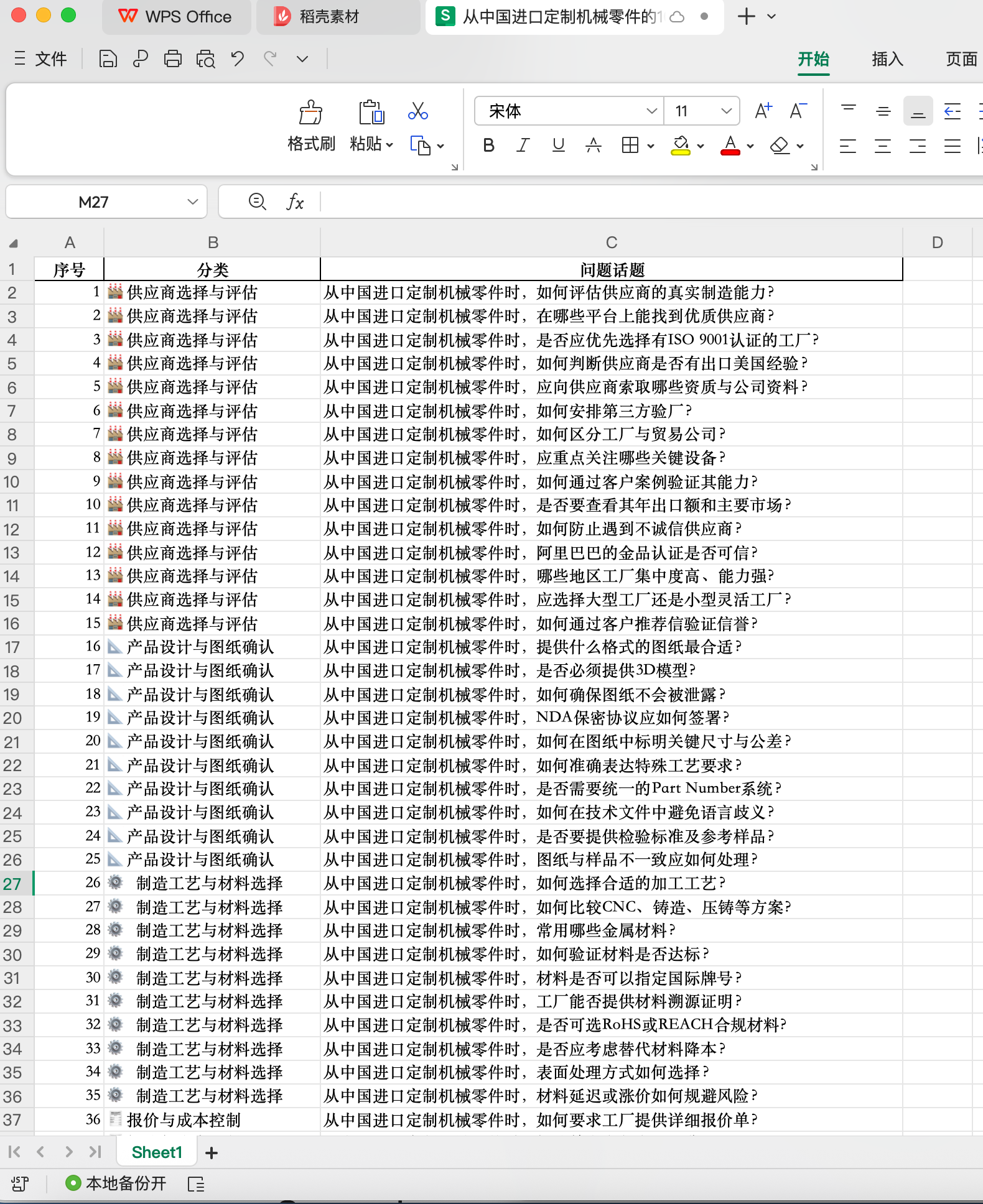983x1204 pixels.
Task: Switch to the WPS Office tab
Action: point(176,17)
